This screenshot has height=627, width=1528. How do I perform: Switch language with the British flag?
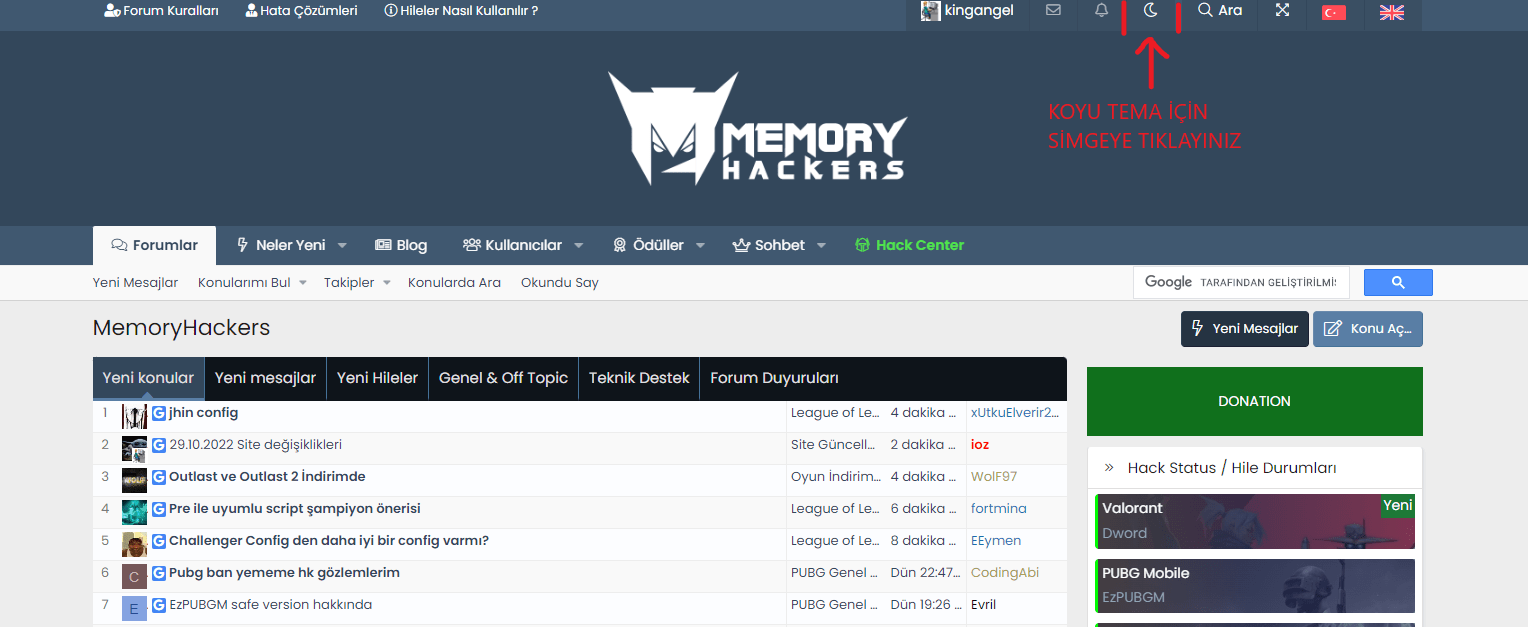tap(1391, 12)
